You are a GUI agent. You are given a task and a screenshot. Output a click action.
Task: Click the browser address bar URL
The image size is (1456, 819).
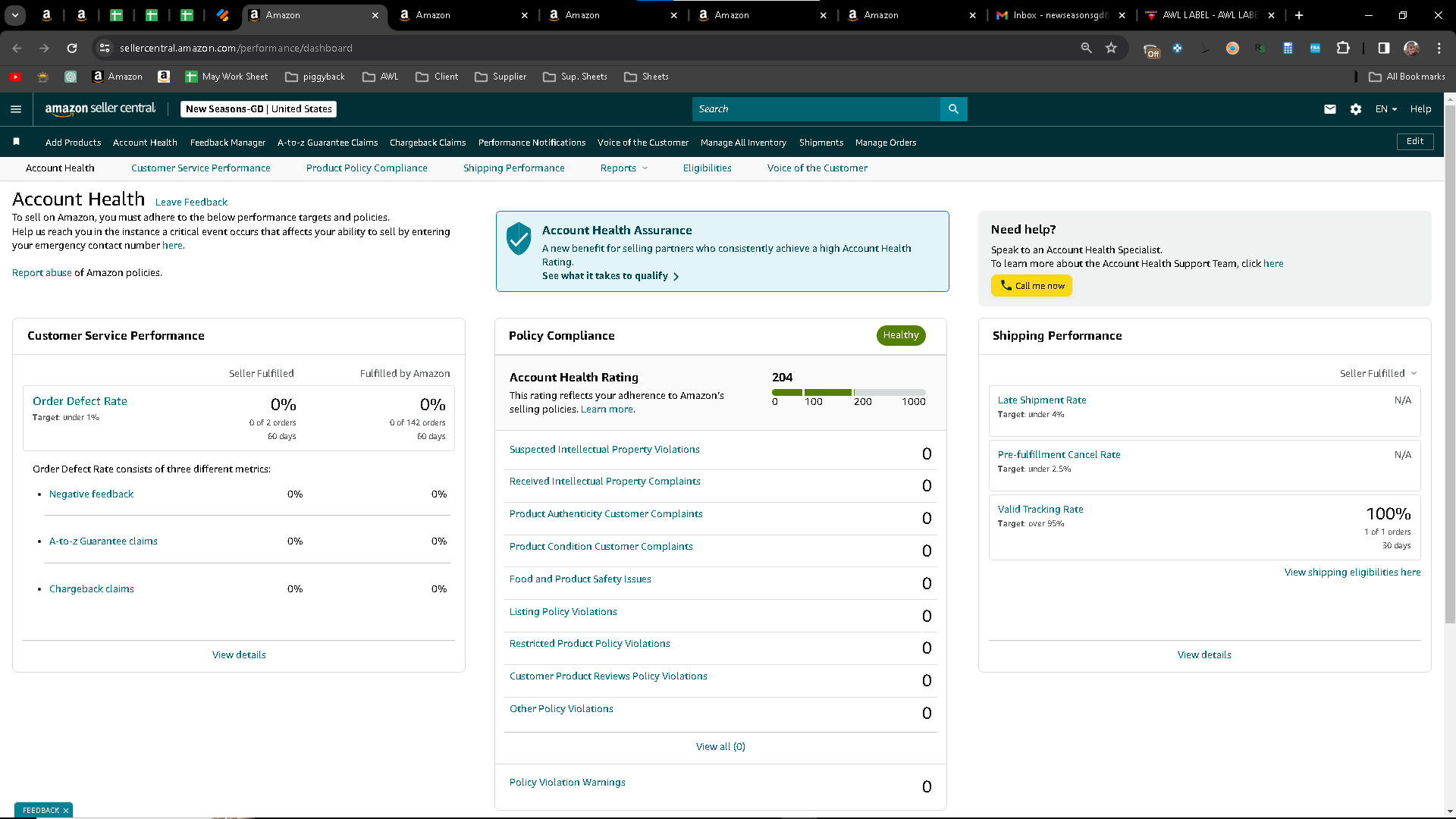pos(236,48)
